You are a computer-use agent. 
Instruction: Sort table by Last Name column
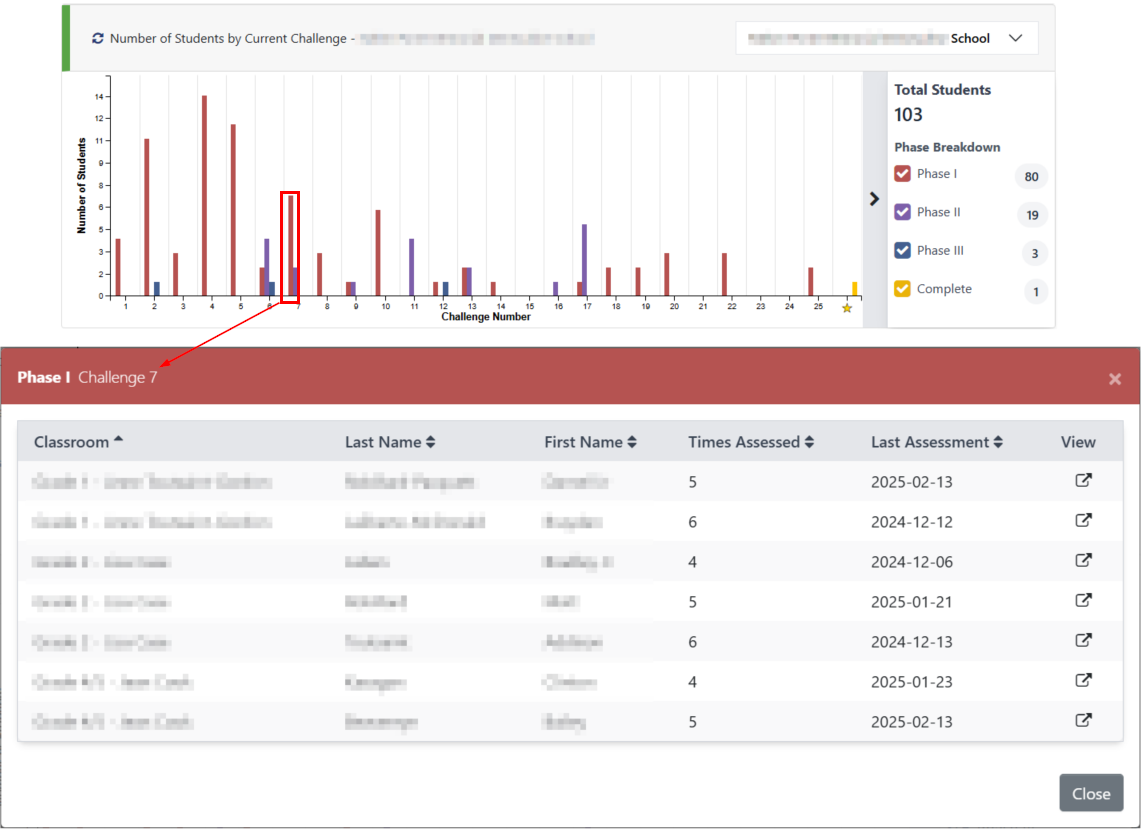tap(390, 442)
